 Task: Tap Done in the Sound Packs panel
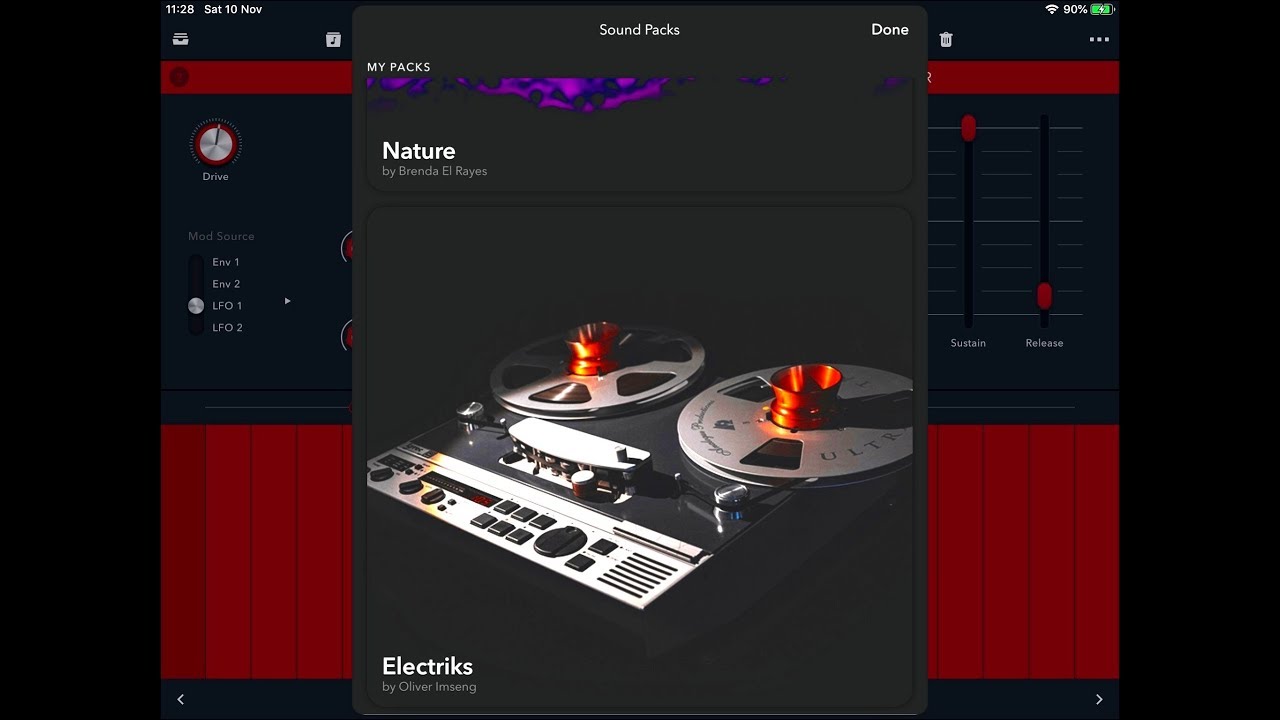[x=889, y=30]
